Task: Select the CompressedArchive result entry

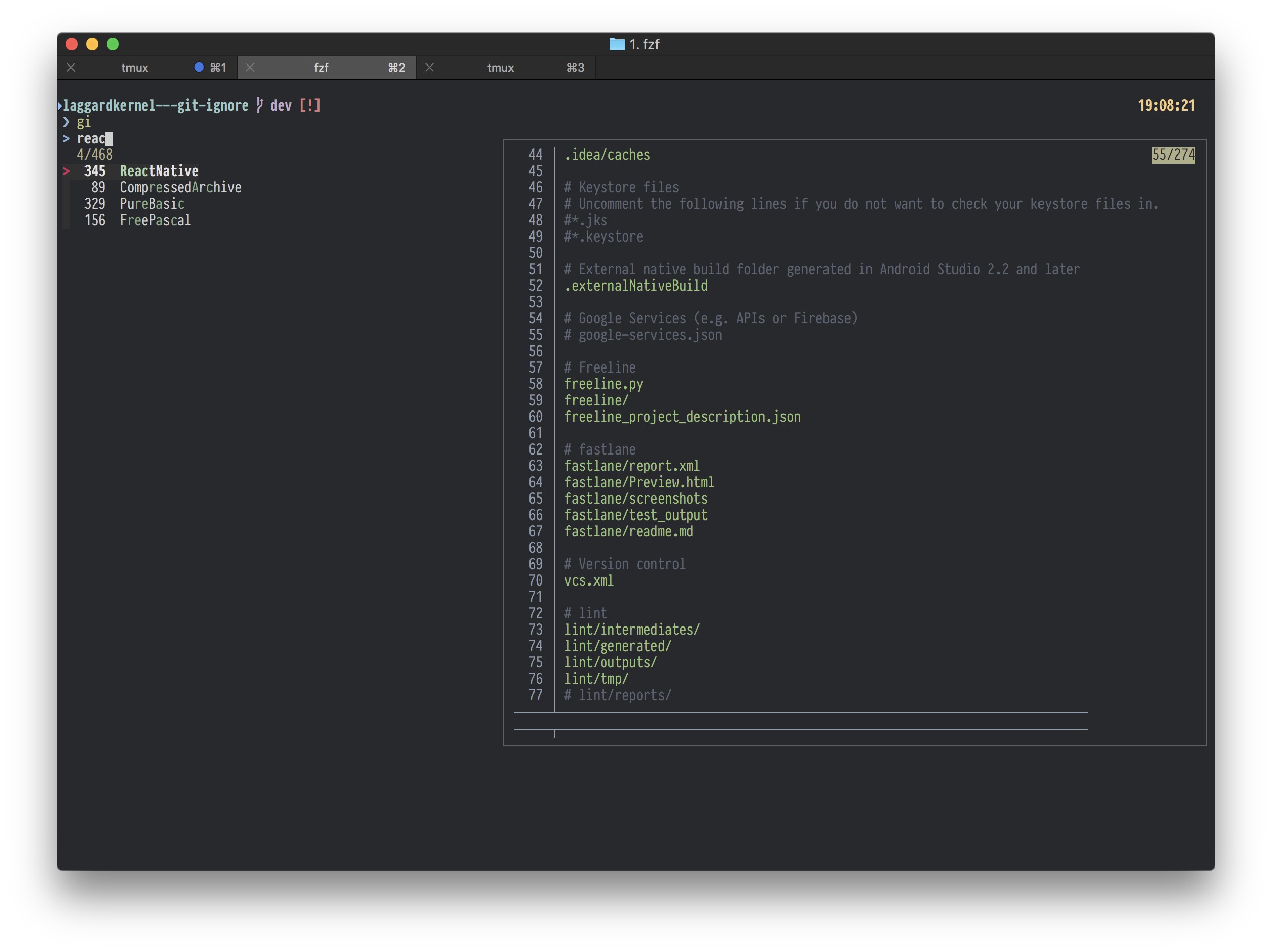Action: click(181, 187)
